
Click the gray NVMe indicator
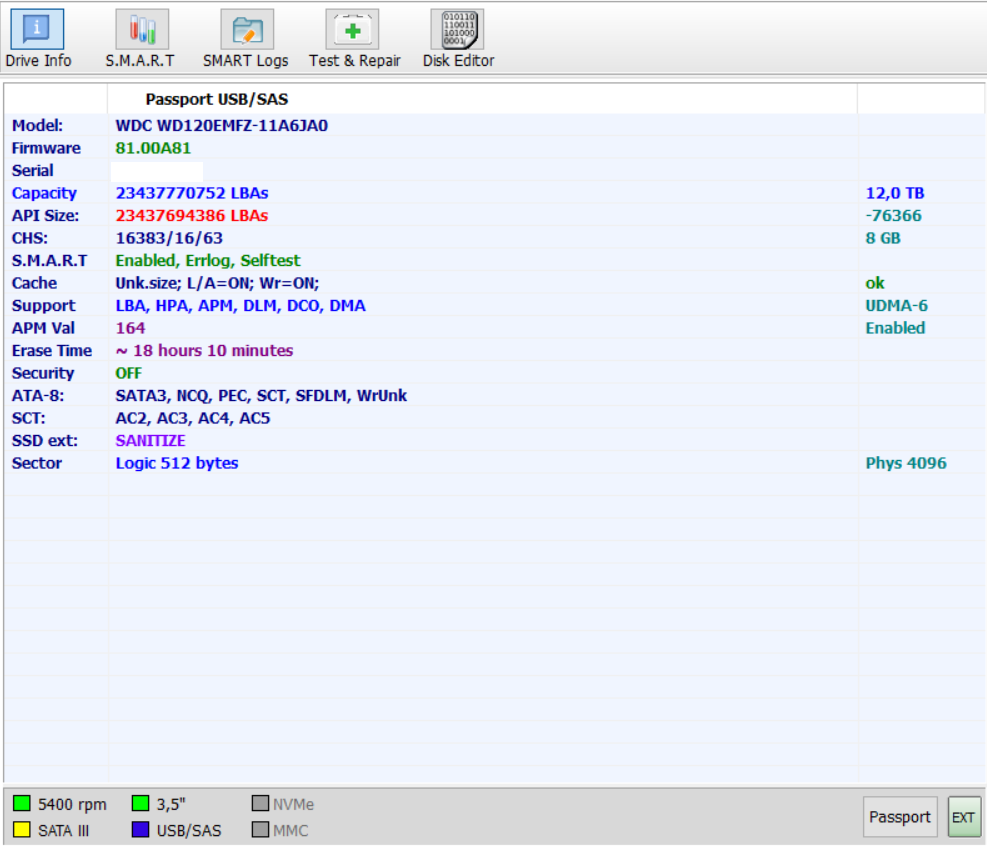coord(260,803)
